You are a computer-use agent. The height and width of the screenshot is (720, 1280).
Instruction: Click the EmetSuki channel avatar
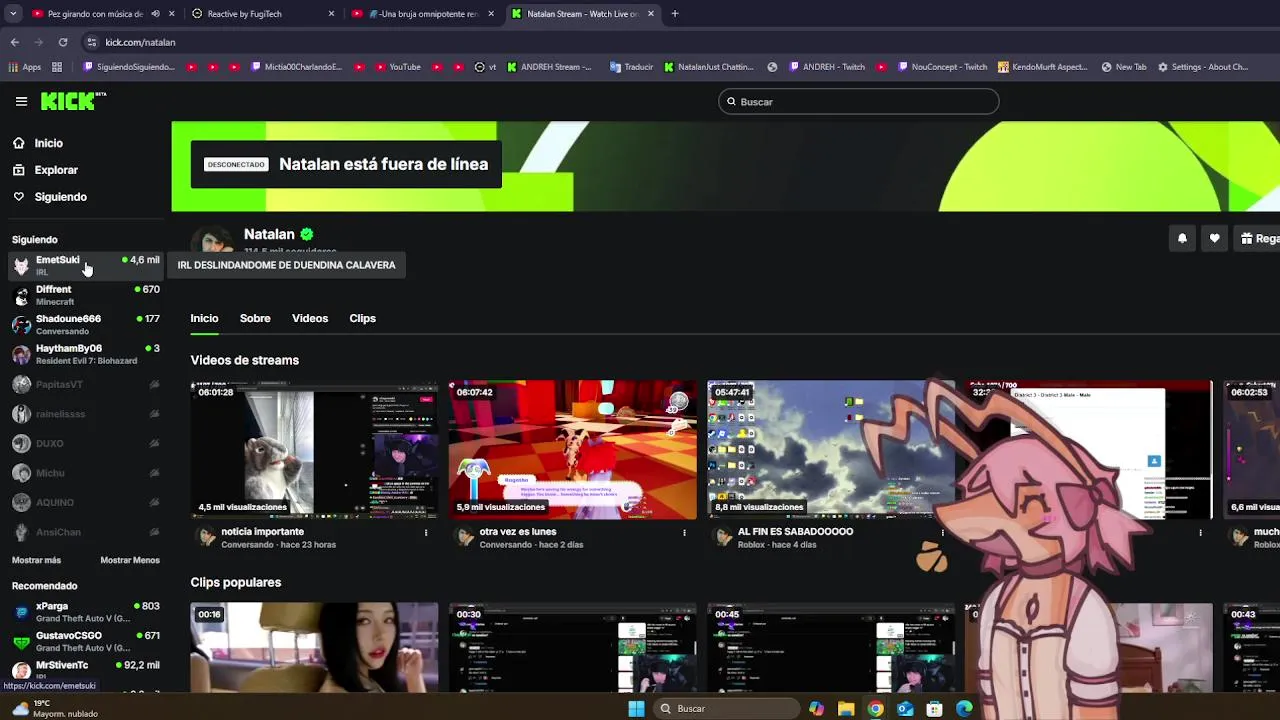point(21,265)
